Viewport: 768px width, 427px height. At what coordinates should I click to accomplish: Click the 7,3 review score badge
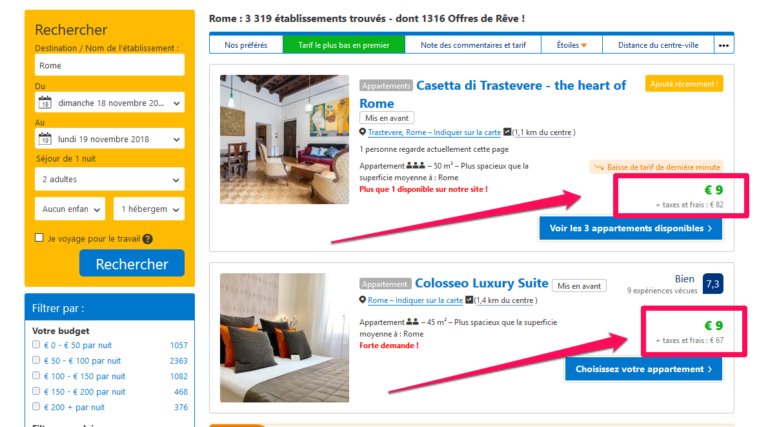click(x=713, y=284)
